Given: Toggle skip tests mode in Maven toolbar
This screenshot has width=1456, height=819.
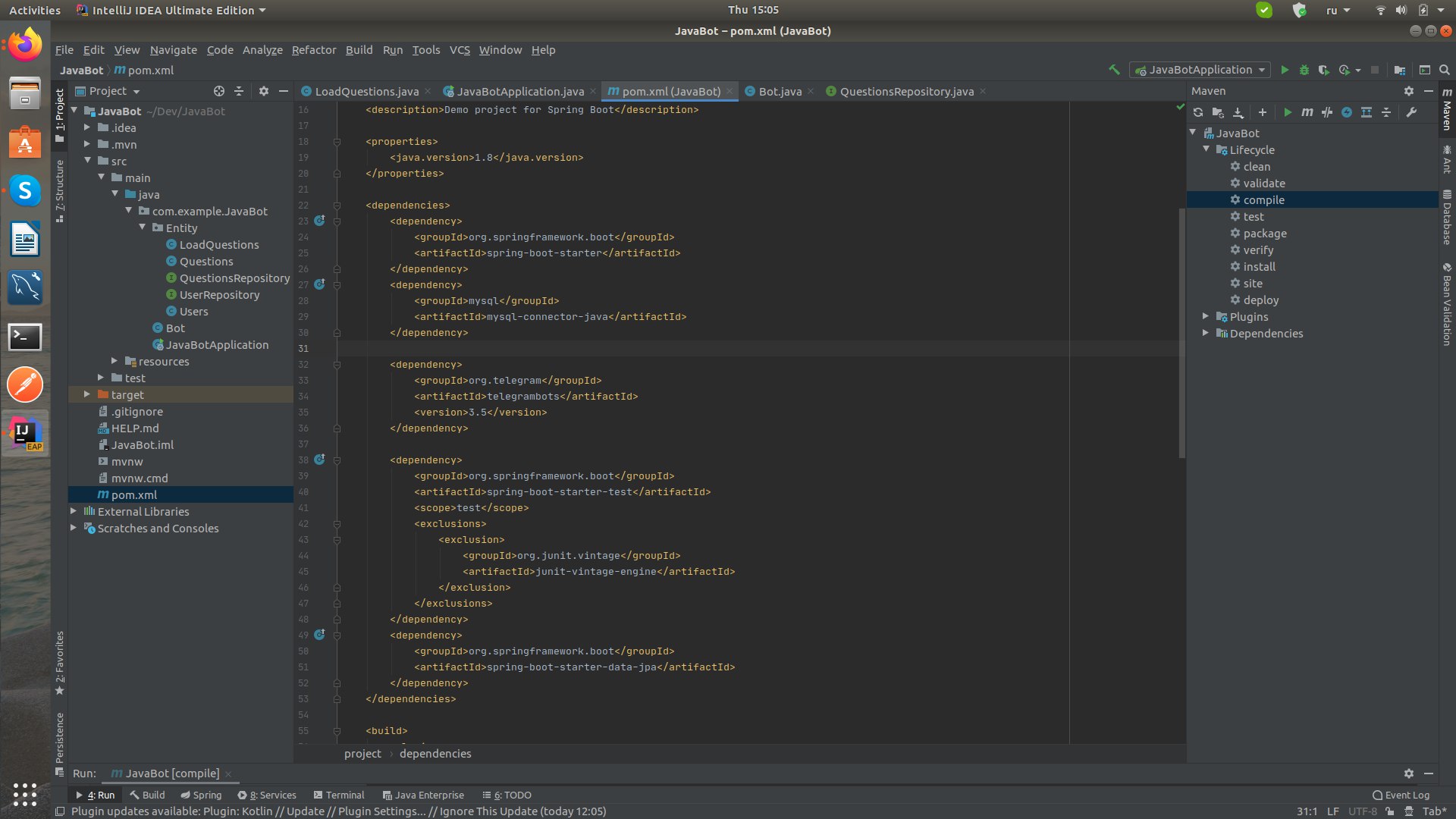Looking at the screenshot, I should pyautogui.click(x=1347, y=112).
